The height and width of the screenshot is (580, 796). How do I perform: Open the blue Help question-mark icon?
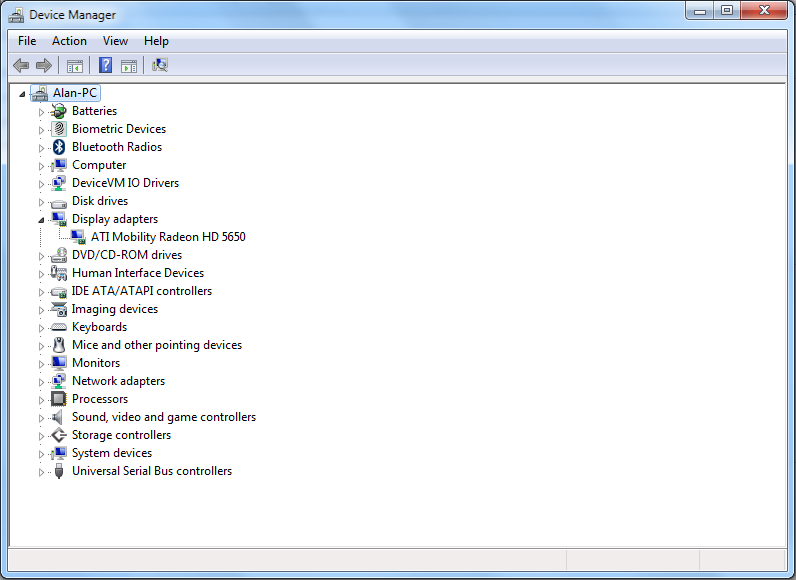click(105, 65)
